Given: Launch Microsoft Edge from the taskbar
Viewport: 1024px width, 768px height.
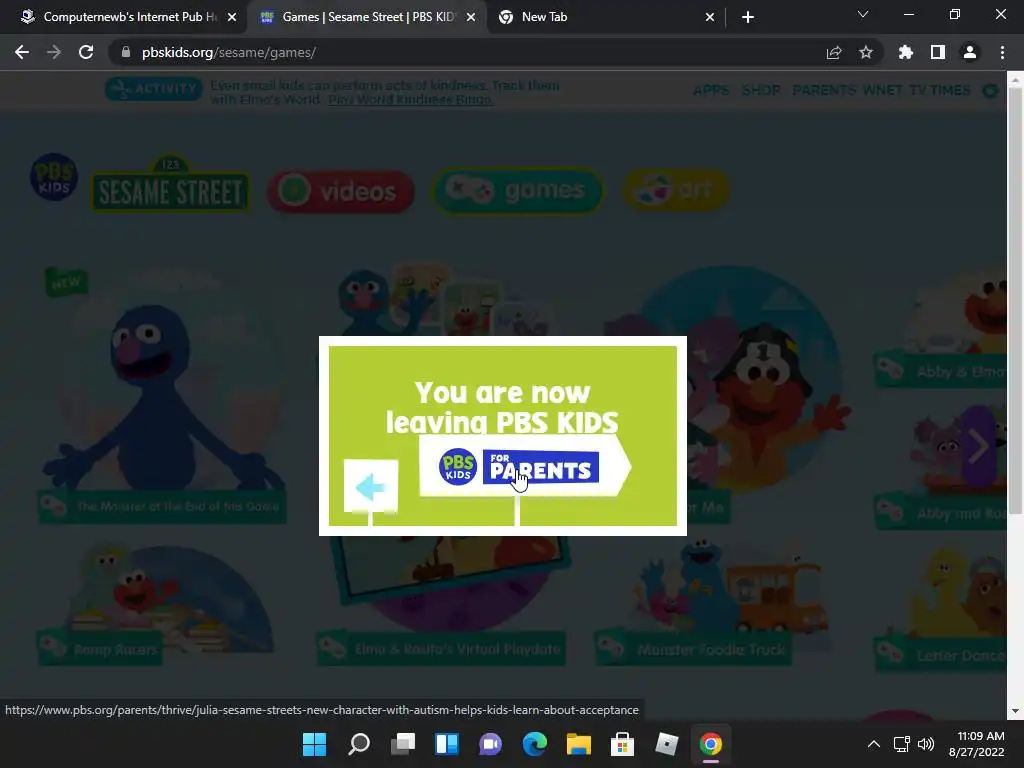Looking at the screenshot, I should (535, 744).
